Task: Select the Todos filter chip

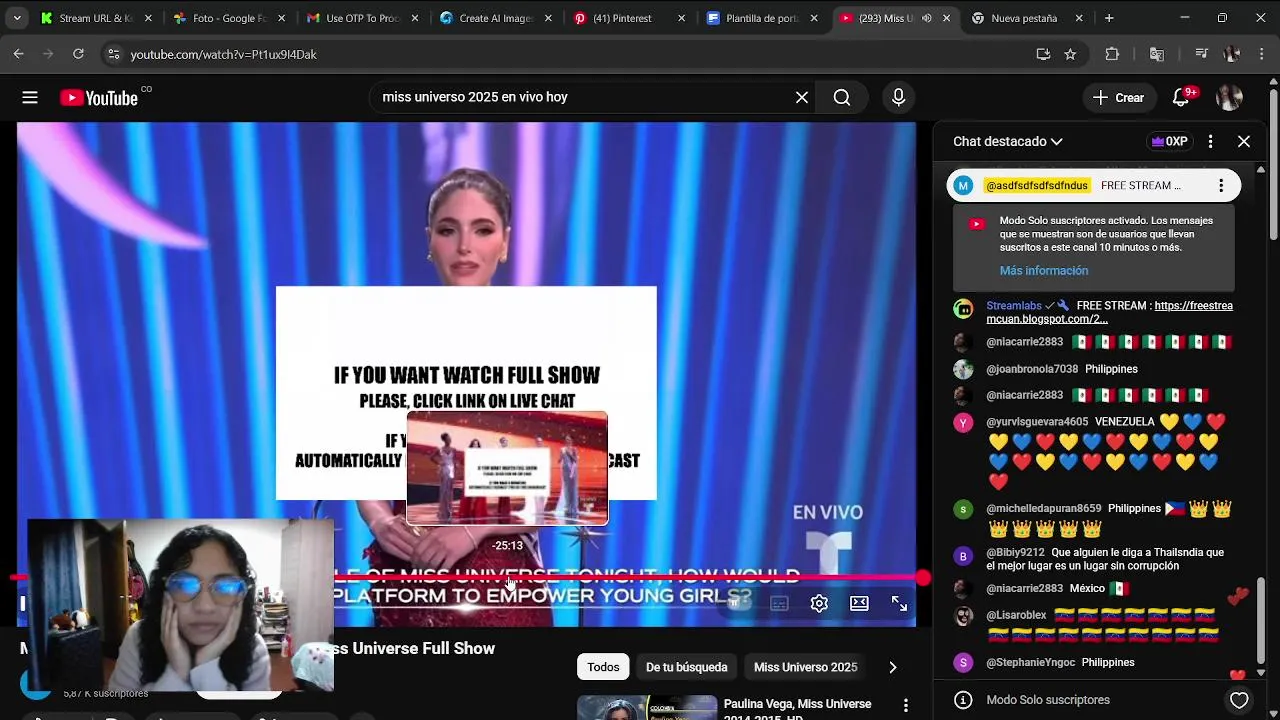Action: [603, 667]
